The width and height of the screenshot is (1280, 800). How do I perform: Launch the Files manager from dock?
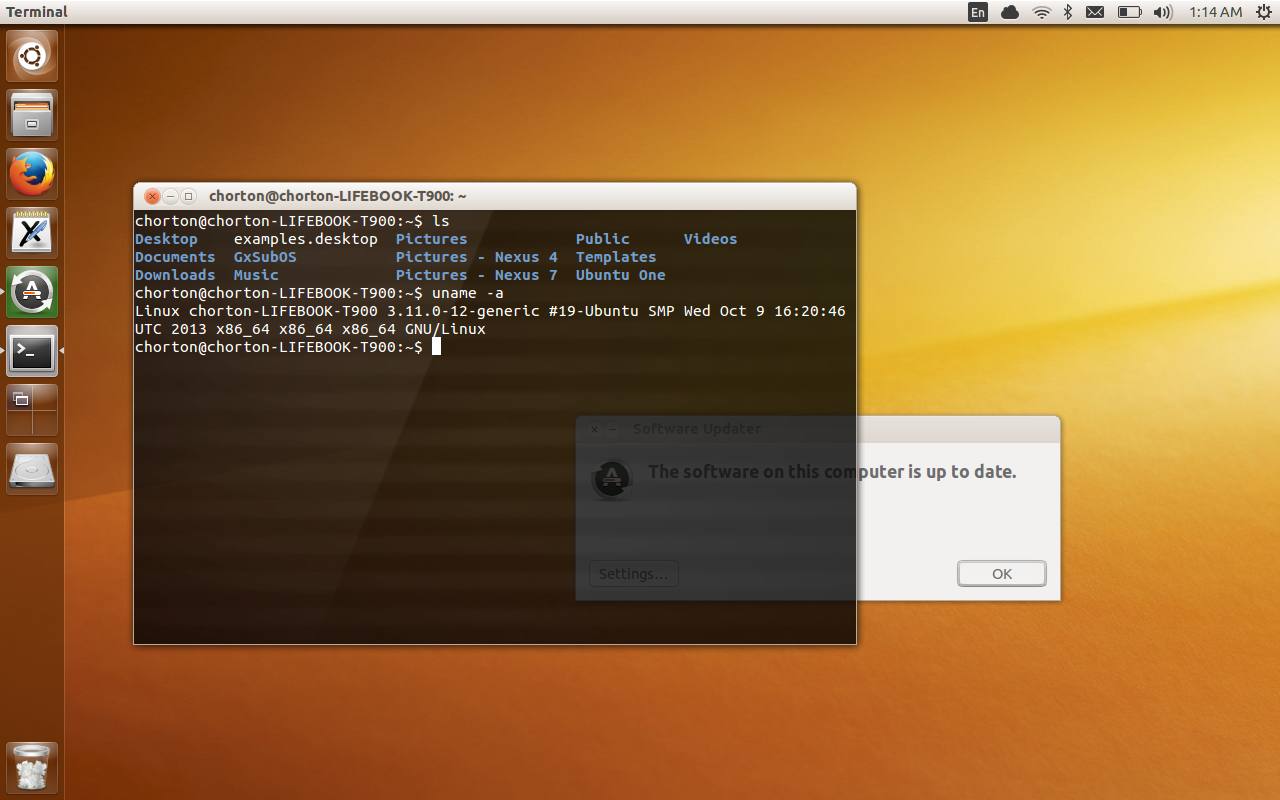pyautogui.click(x=32, y=115)
